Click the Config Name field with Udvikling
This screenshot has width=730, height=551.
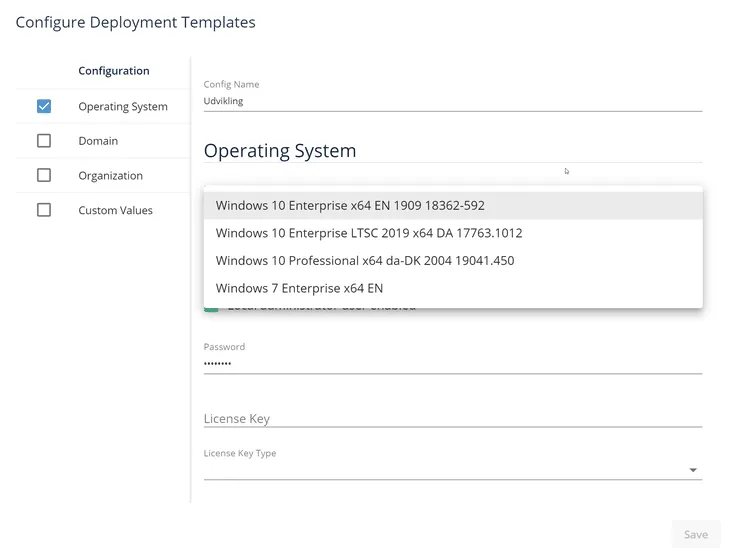(453, 101)
